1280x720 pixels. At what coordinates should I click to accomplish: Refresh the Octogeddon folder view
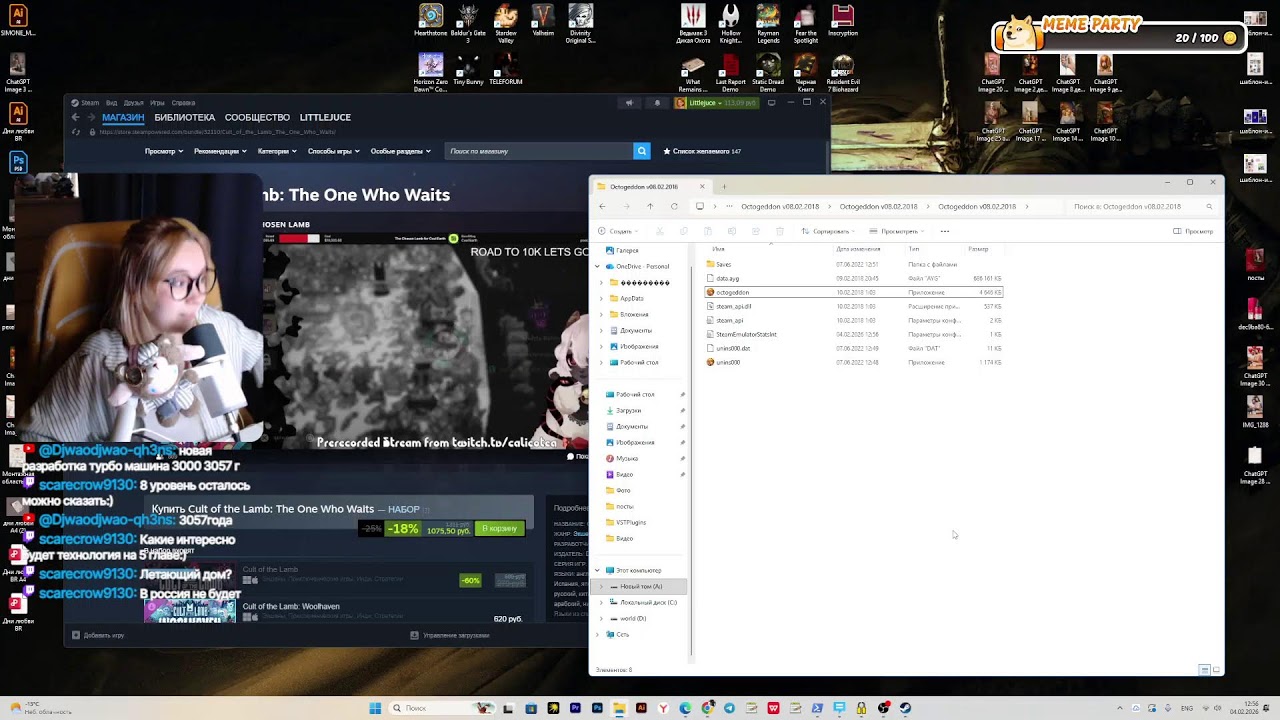(674, 207)
